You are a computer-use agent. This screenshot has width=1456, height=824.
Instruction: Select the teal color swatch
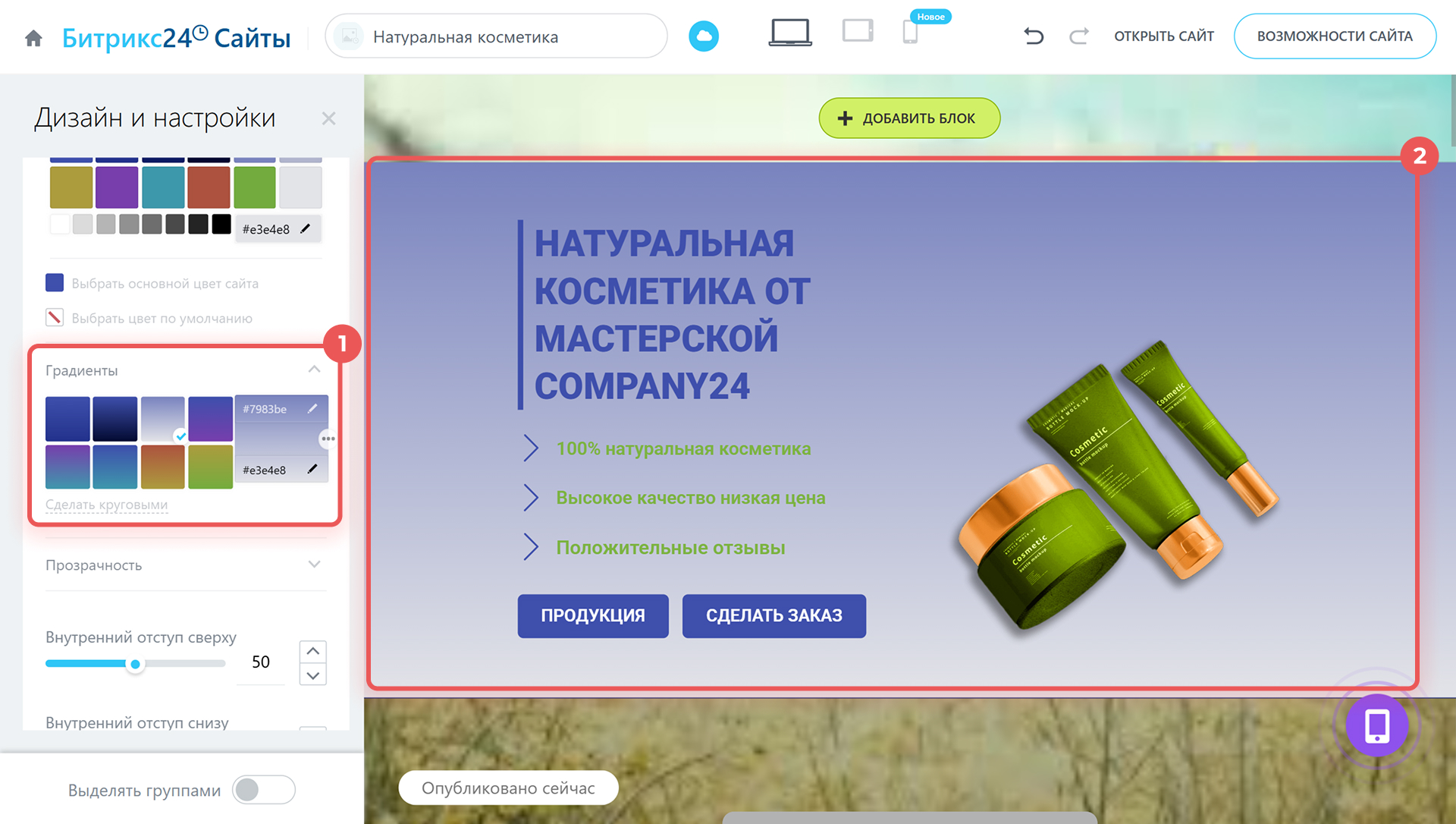tap(163, 187)
